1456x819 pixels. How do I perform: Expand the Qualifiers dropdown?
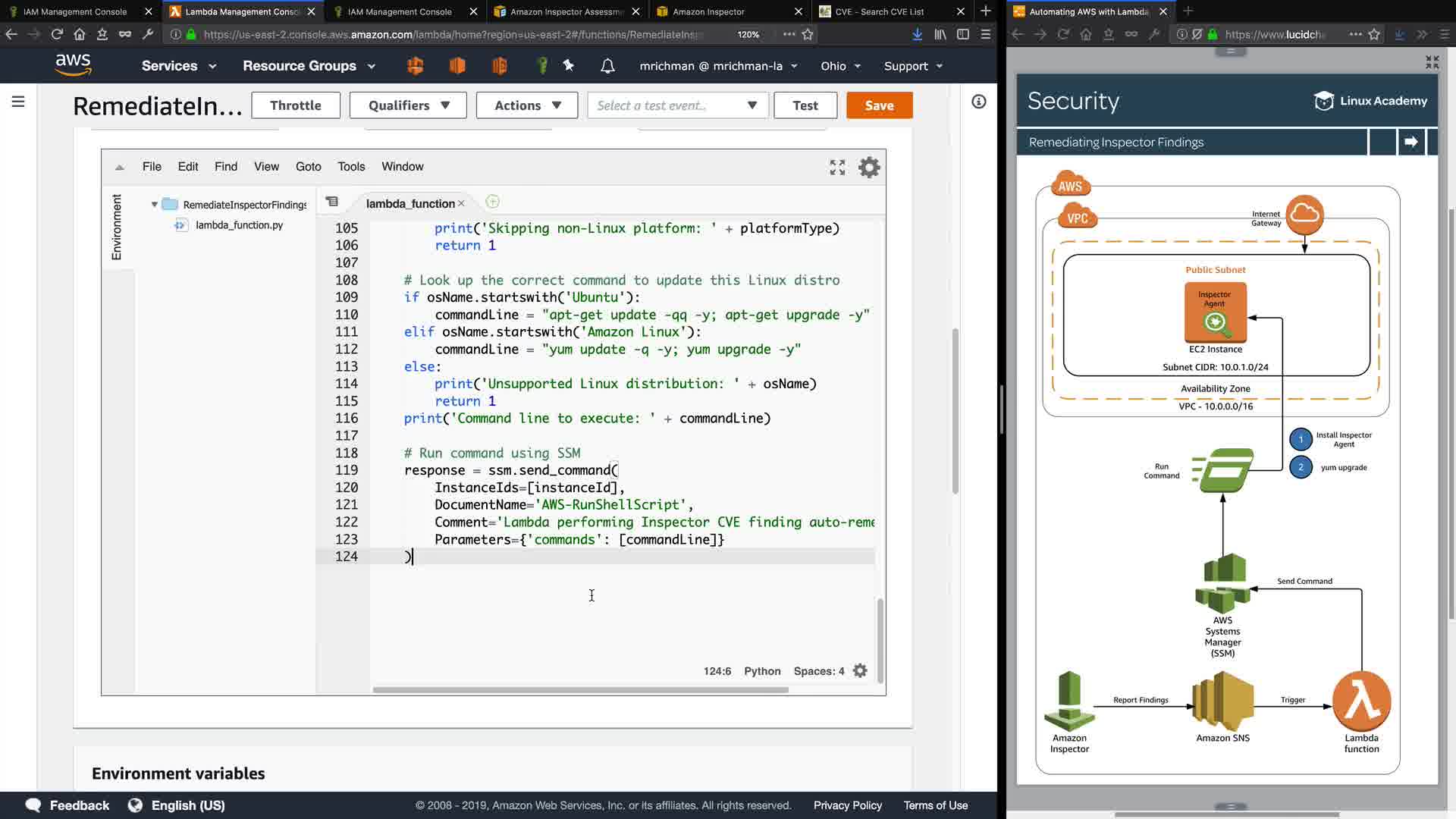pos(409,105)
